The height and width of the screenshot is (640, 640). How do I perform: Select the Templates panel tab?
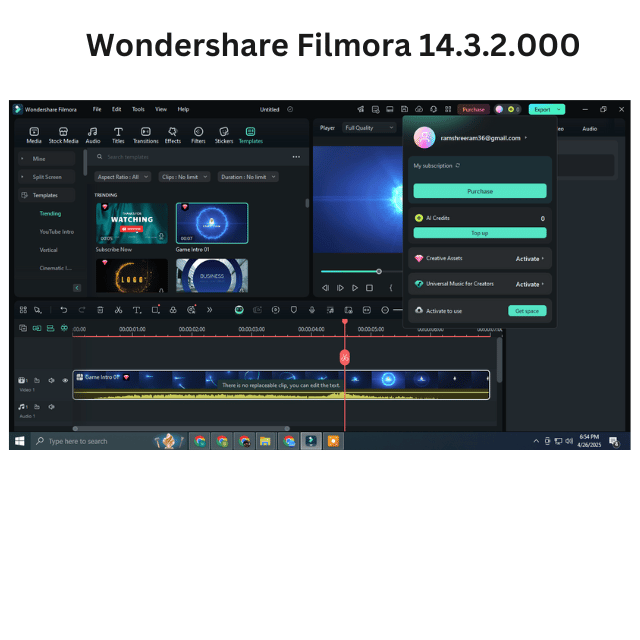(251, 135)
